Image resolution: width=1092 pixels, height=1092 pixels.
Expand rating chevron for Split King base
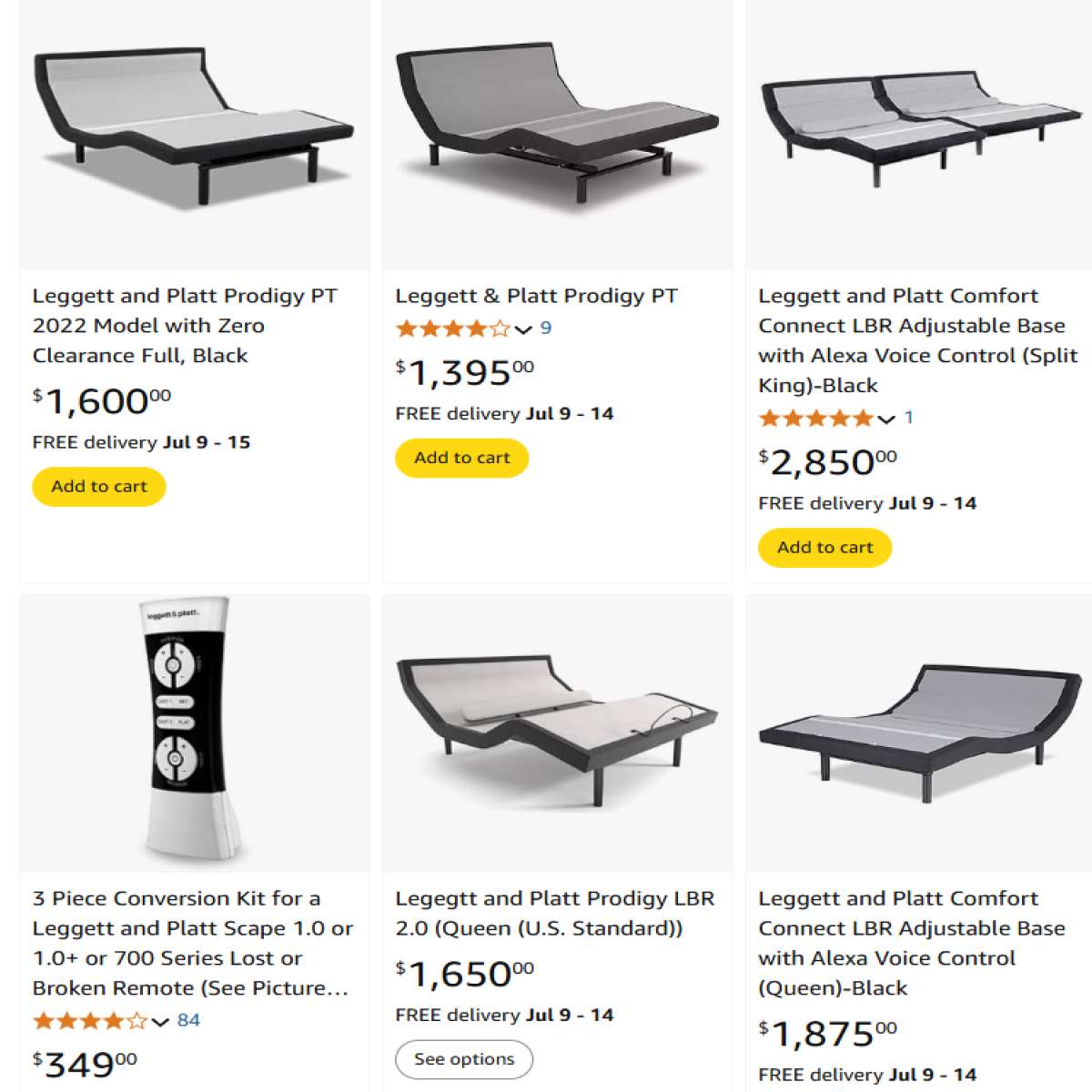[x=886, y=420]
